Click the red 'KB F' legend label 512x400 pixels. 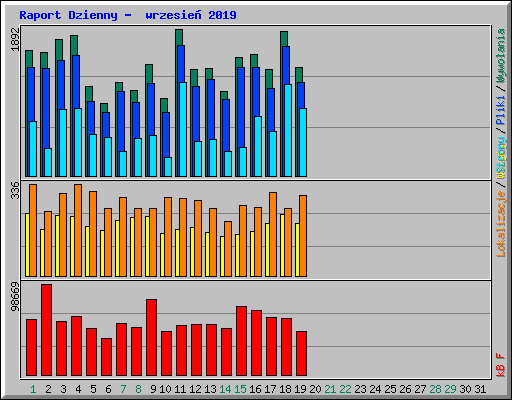pos(501,365)
